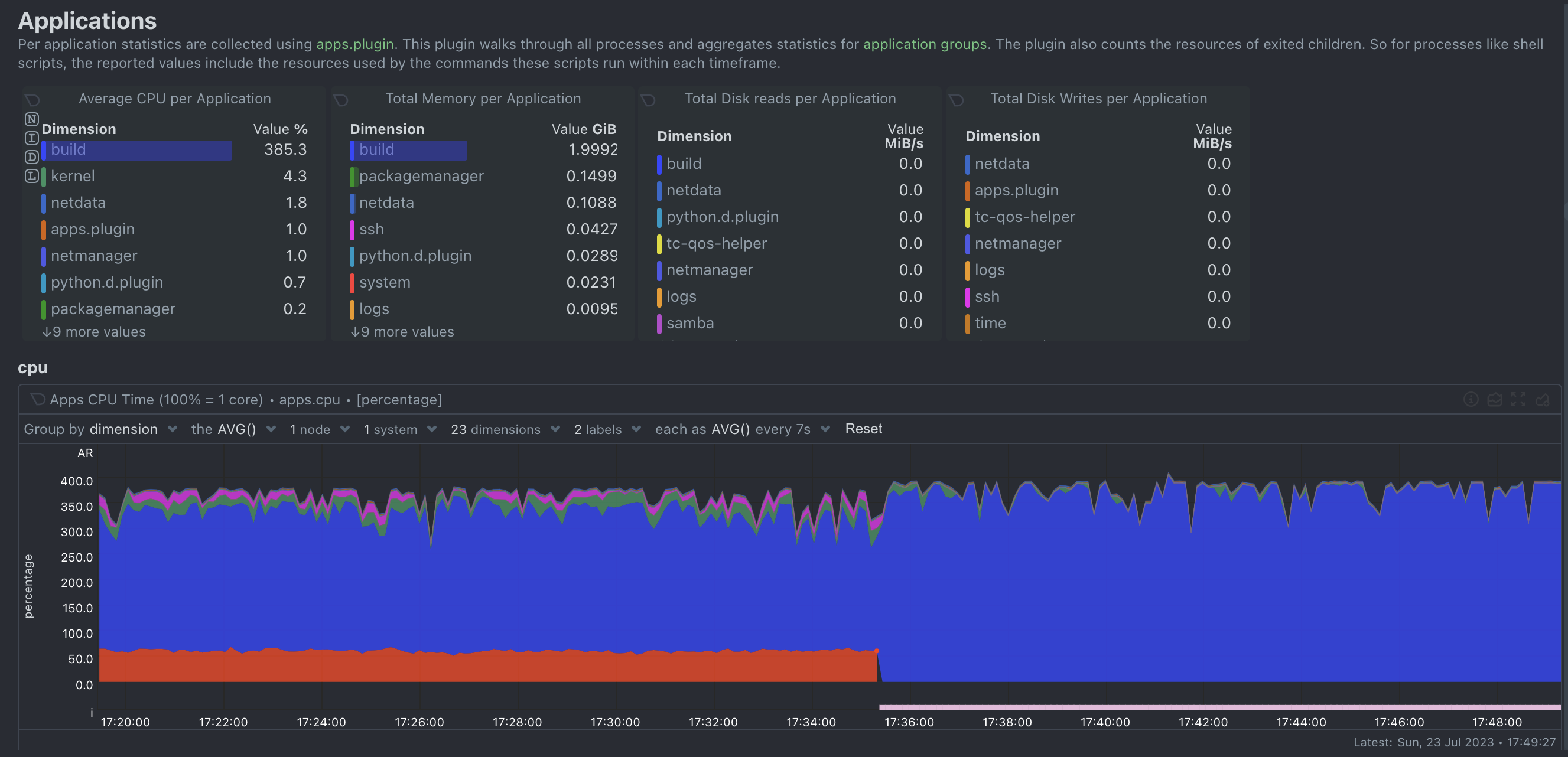This screenshot has height=757, width=1568.
Task: Click the N (nodes) icon in CPU panel
Action: point(32,119)
